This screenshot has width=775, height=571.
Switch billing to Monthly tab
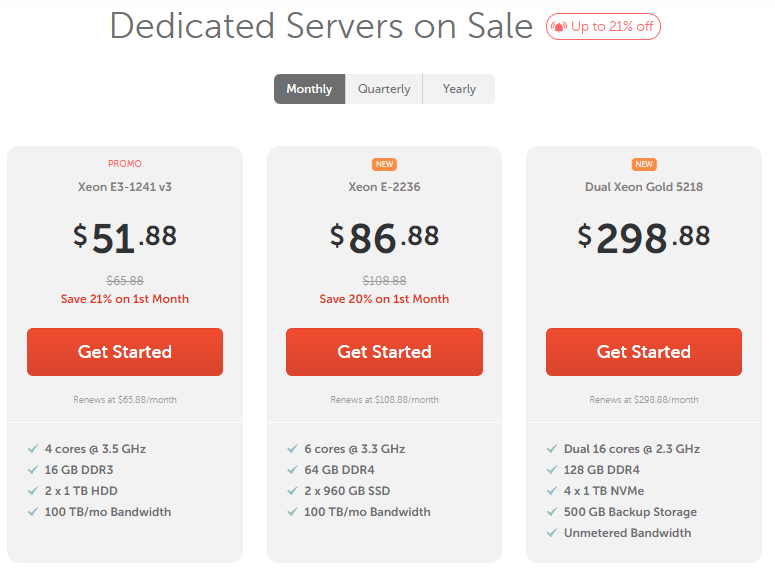(309, 89)
